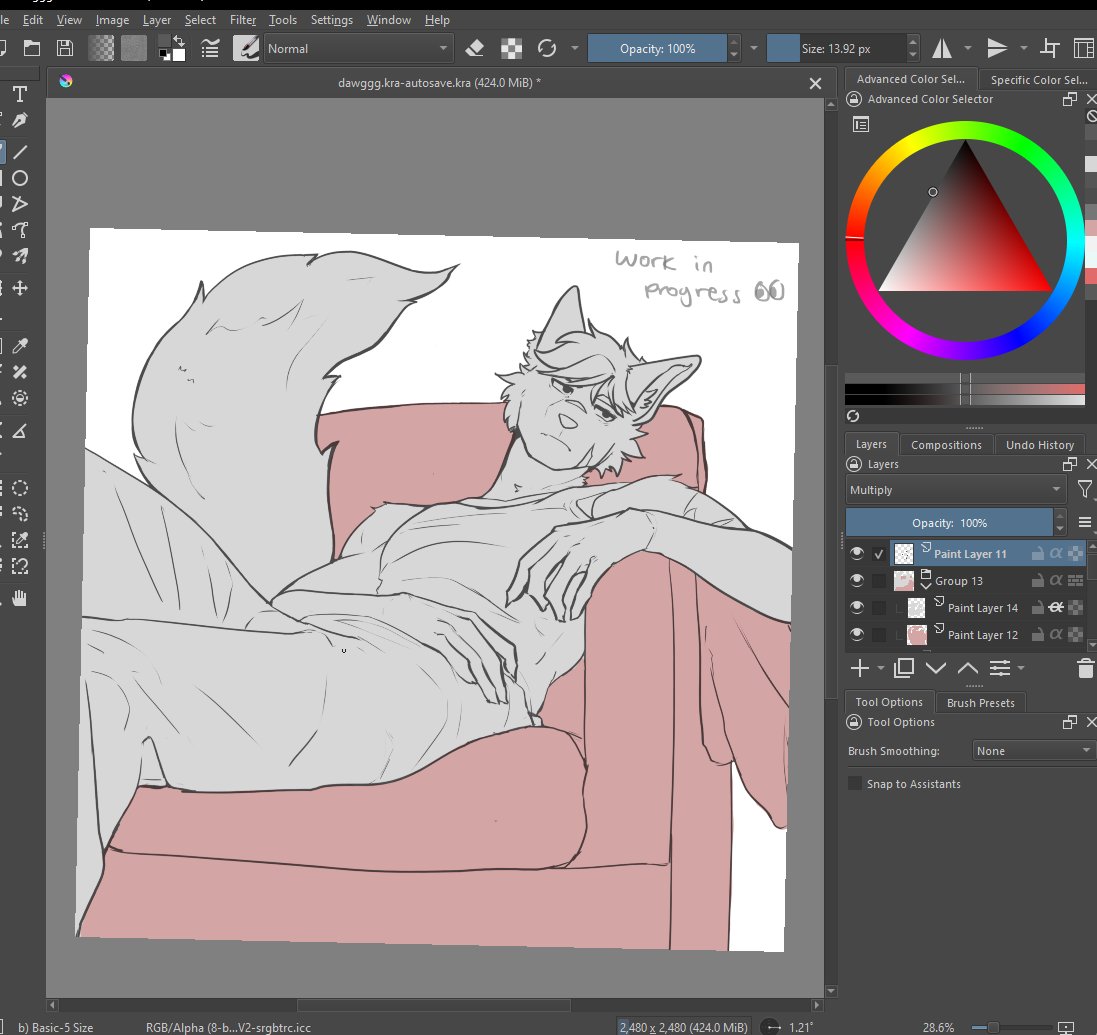
Task: Select the Color Sampler eyedropper tool
Action: [x=20, y=346]
